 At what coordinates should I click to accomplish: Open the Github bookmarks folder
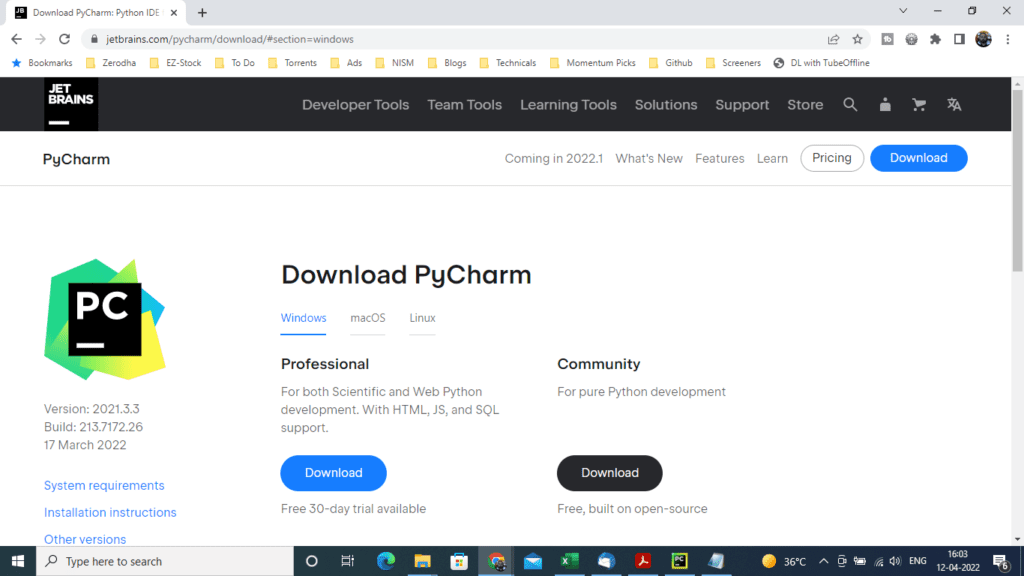click(x=670, y=63)
